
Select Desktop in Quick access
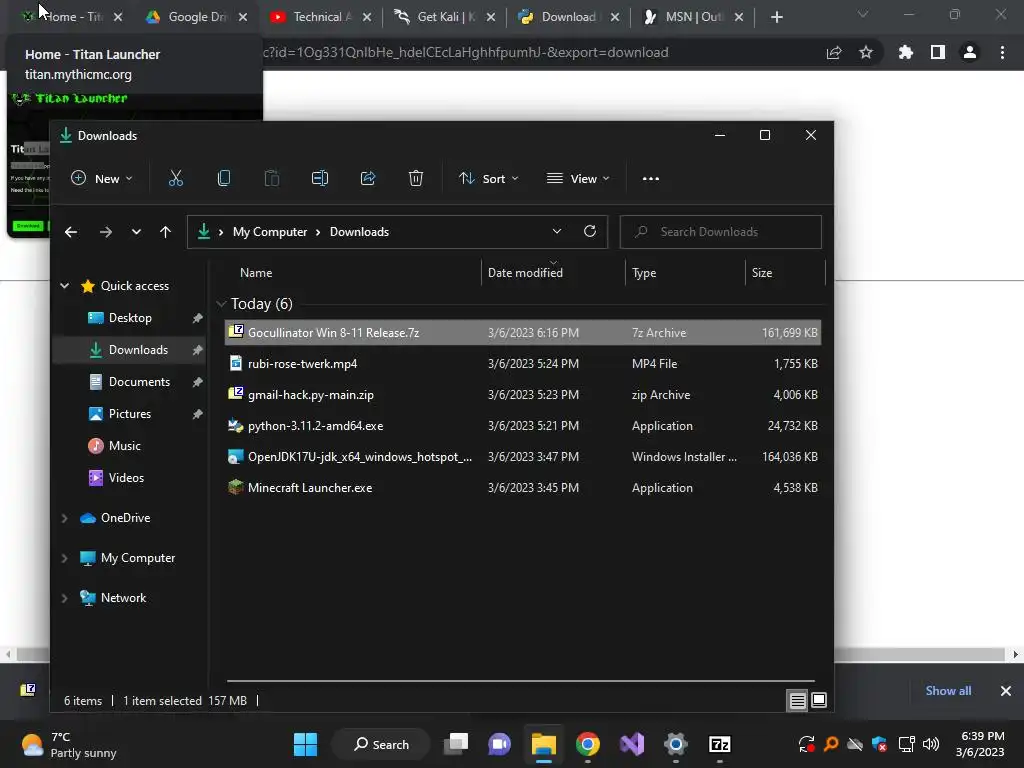click(129, 318)
